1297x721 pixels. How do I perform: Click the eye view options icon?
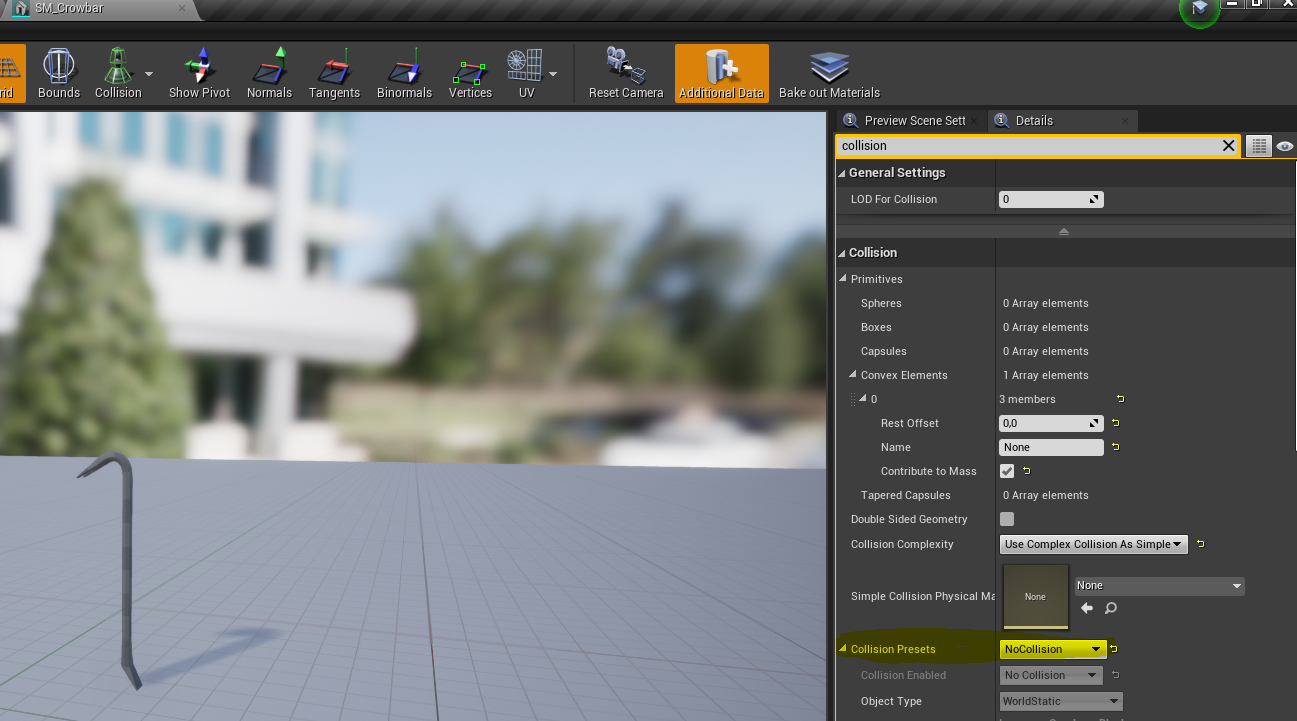[1285, 146]
